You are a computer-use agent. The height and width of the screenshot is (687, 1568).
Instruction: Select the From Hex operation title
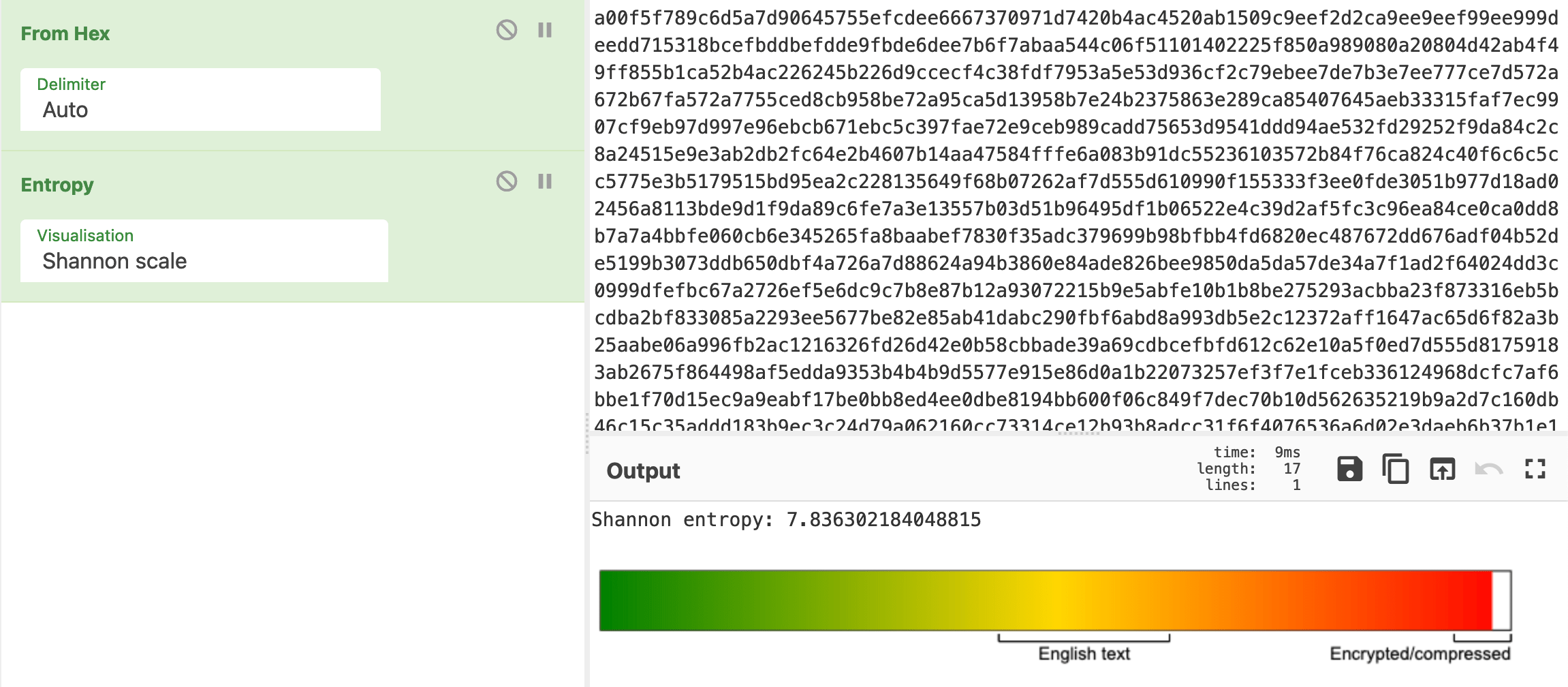[x=65, y=33]
